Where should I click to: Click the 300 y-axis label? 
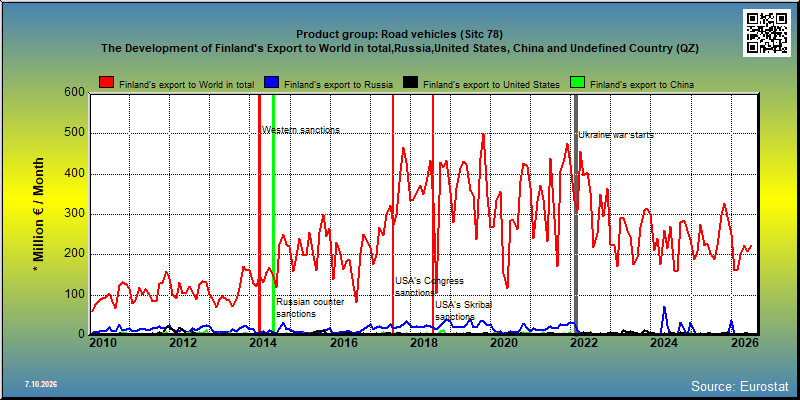[x=76, y=214]
